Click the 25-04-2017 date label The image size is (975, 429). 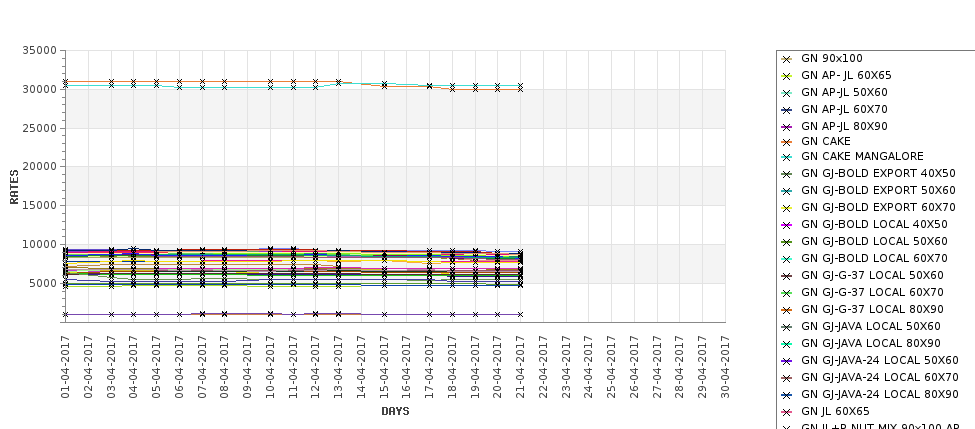pyautogui.click(x=611, y=367)
